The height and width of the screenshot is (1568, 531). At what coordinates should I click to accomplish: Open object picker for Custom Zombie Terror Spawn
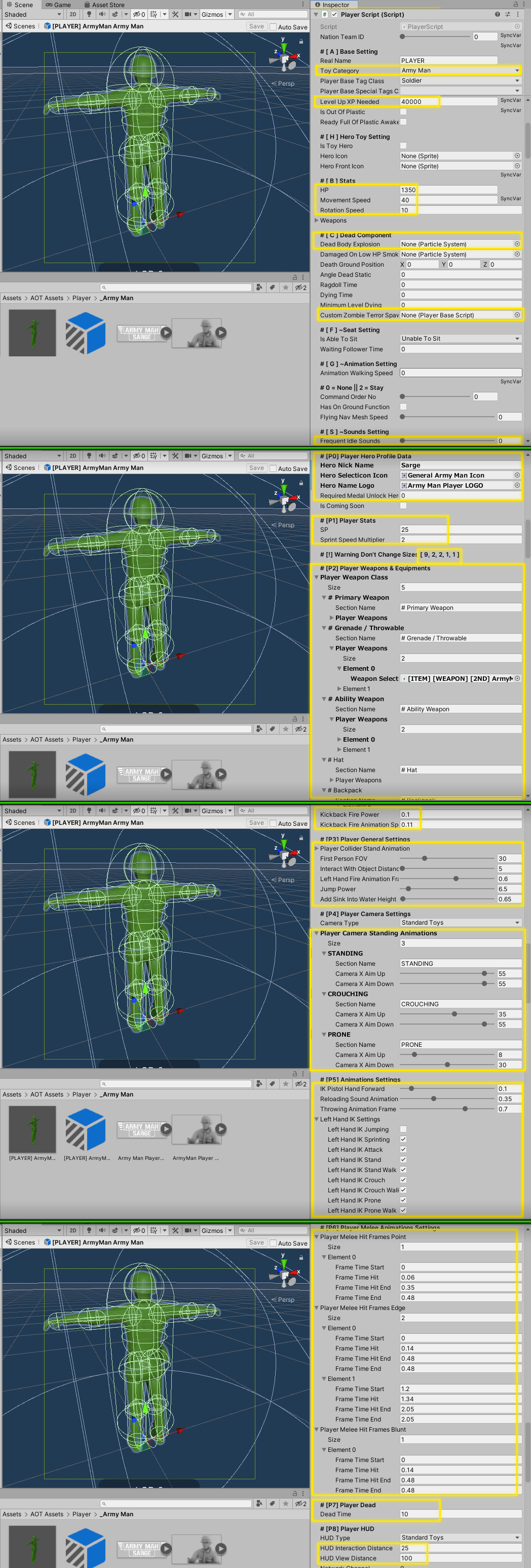coord(518,315)
